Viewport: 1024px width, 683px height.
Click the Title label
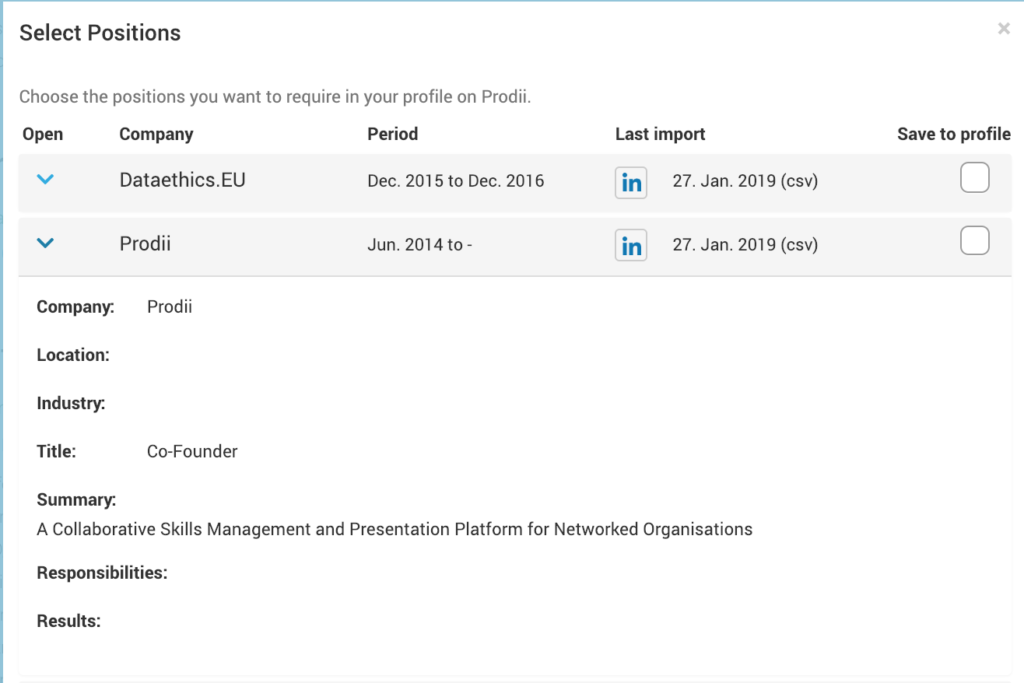[x=56, y=451]
